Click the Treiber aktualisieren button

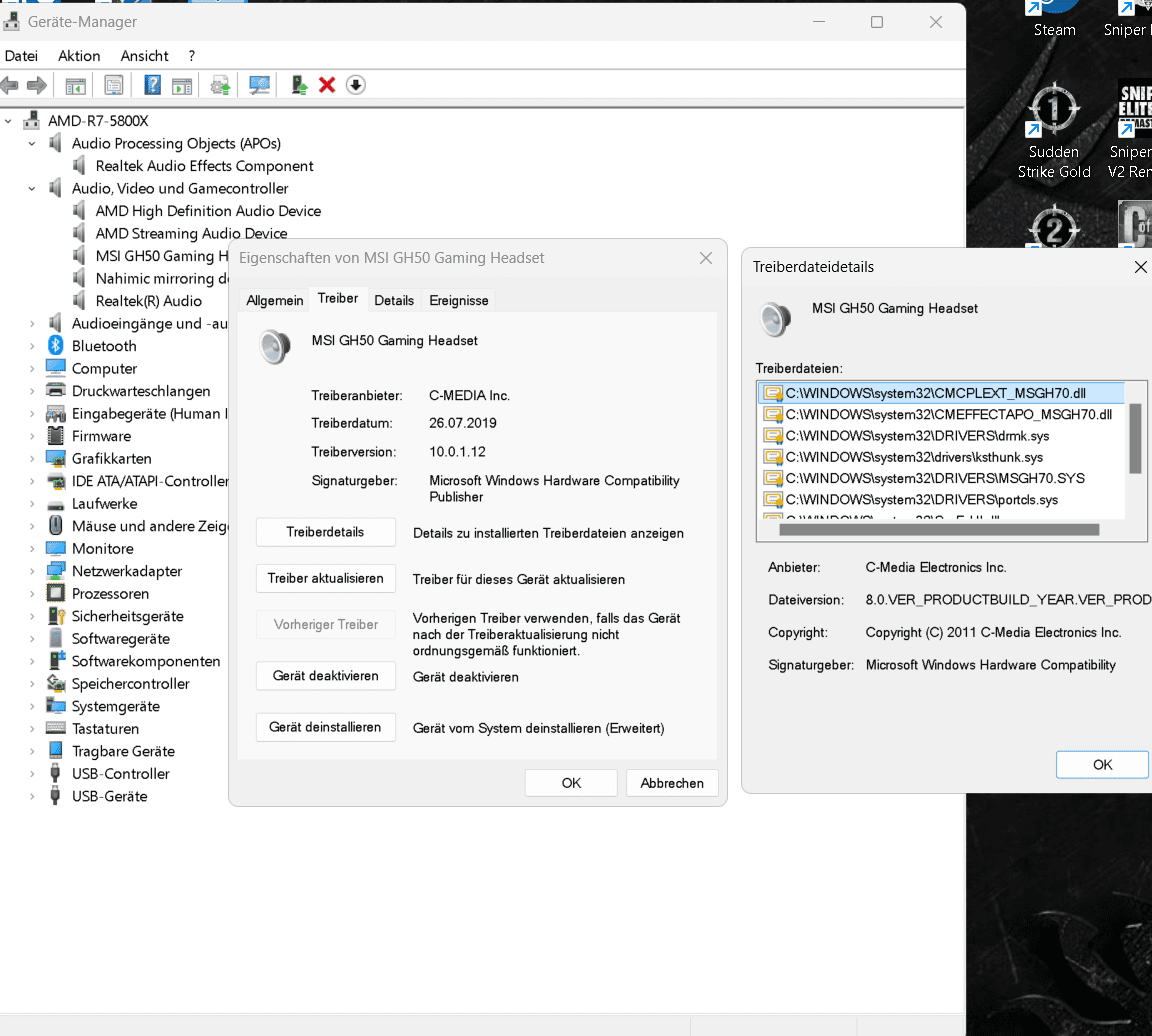pos(325,578)
